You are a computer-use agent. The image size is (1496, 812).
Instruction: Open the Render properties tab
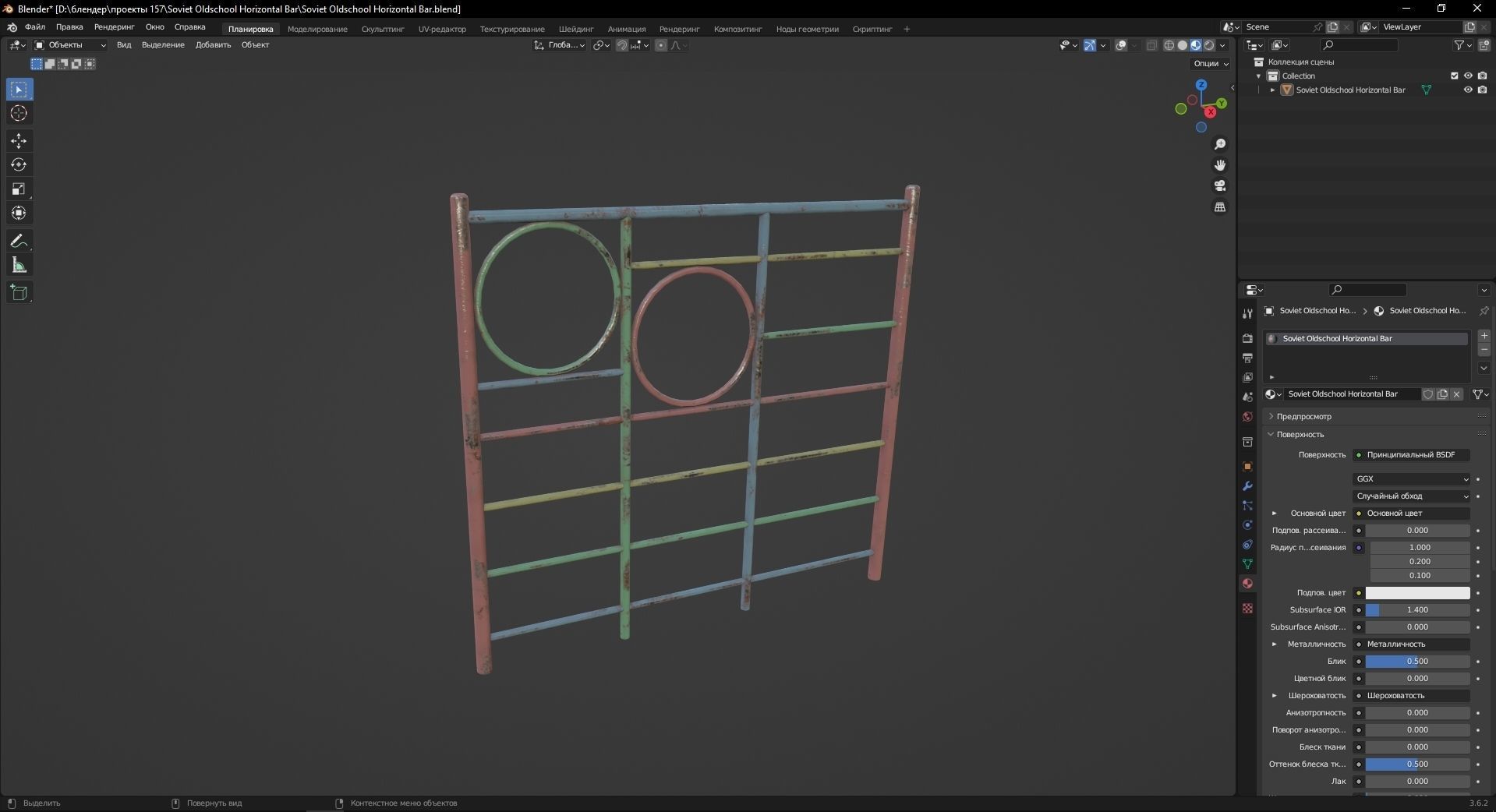(x=1247, y=338)
